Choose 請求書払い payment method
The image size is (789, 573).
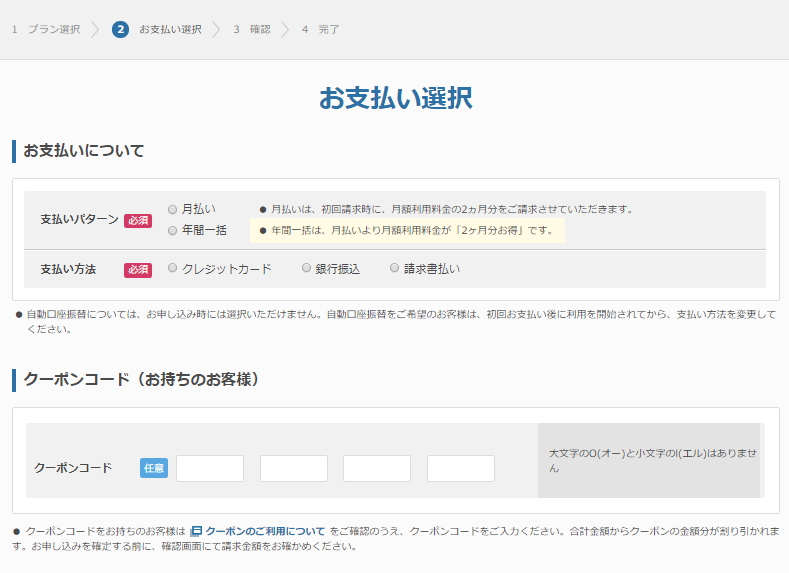(x=394, y=268)
